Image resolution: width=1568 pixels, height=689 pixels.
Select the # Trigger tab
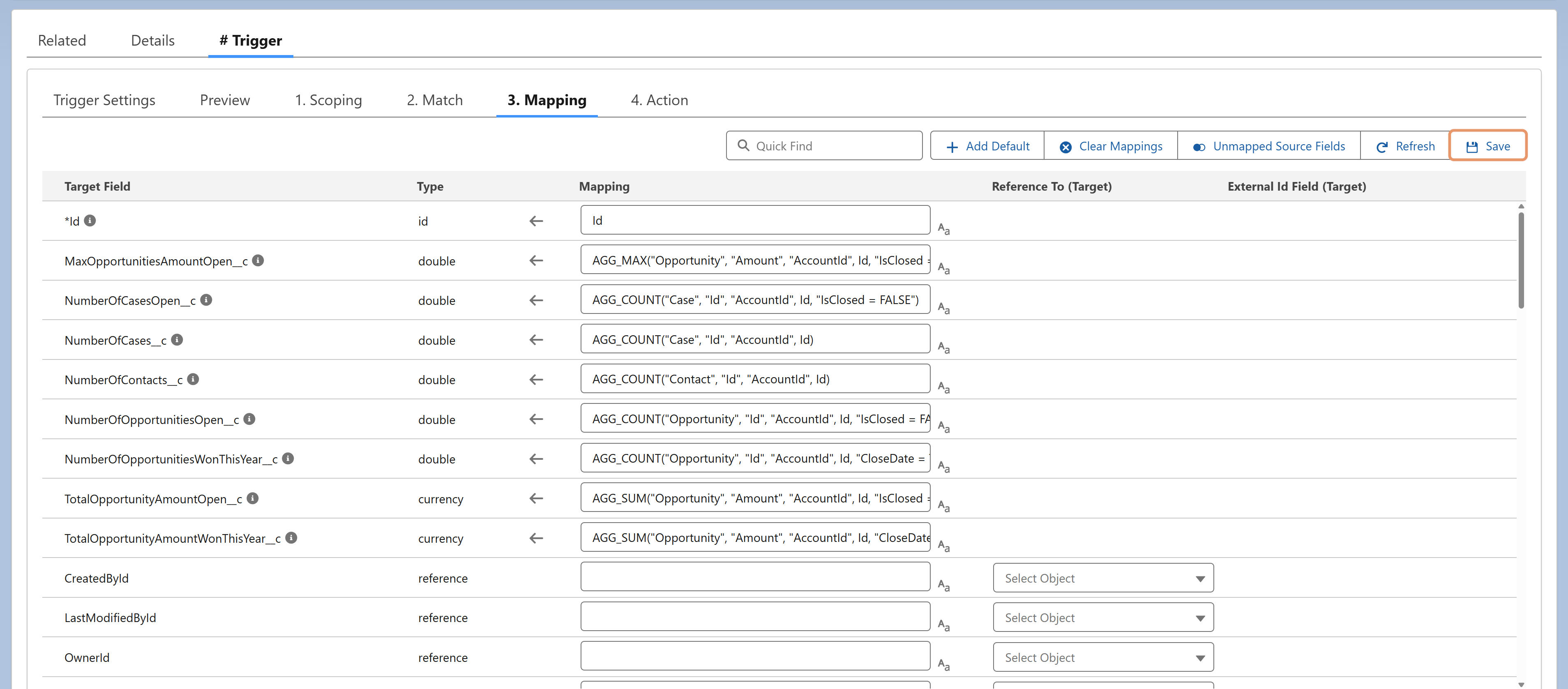pyautogui.click(x=251, y=40)
